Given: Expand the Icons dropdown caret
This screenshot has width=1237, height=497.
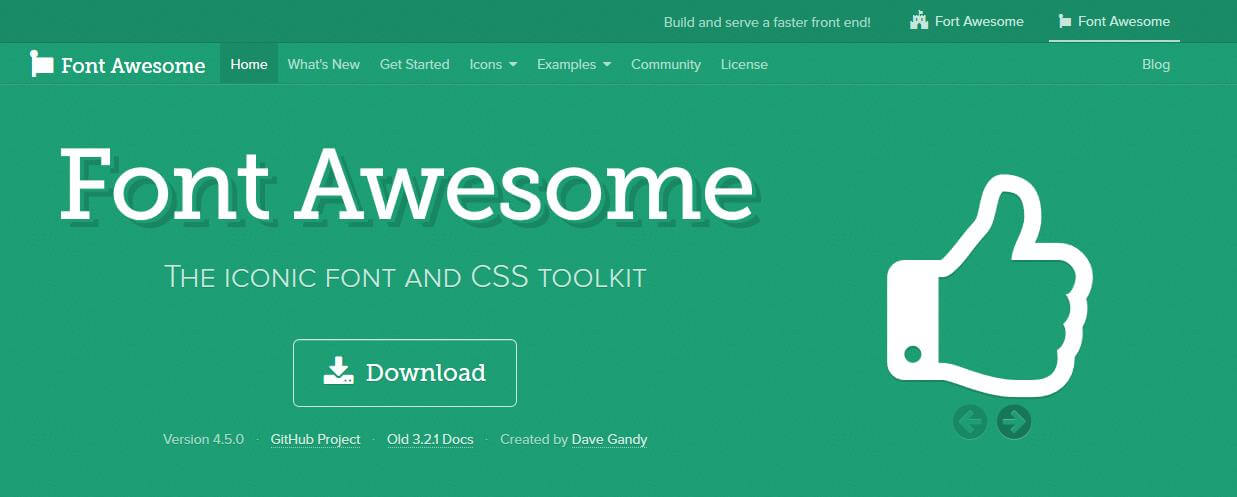Looking at the screenshot, I should coord(513,65).
